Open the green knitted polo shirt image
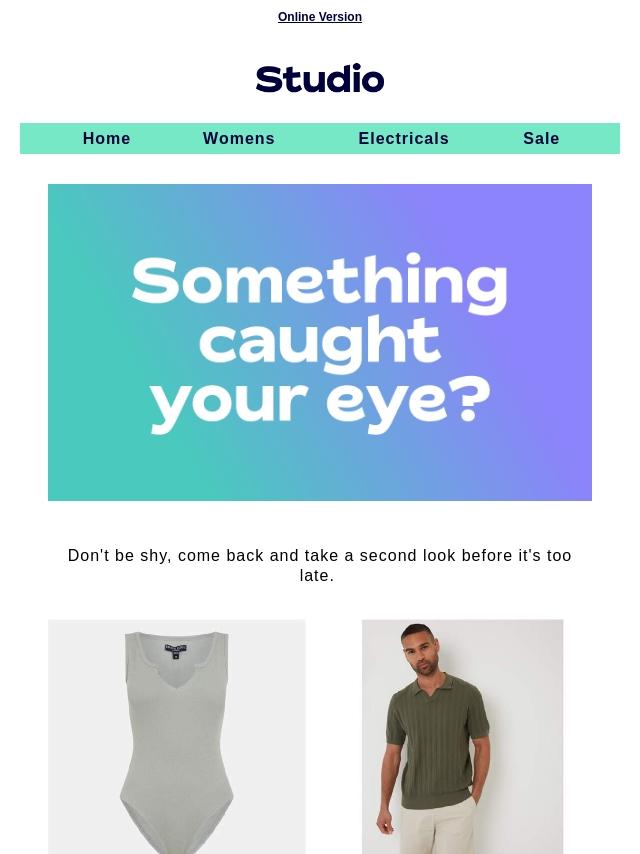 coord(462,736)
